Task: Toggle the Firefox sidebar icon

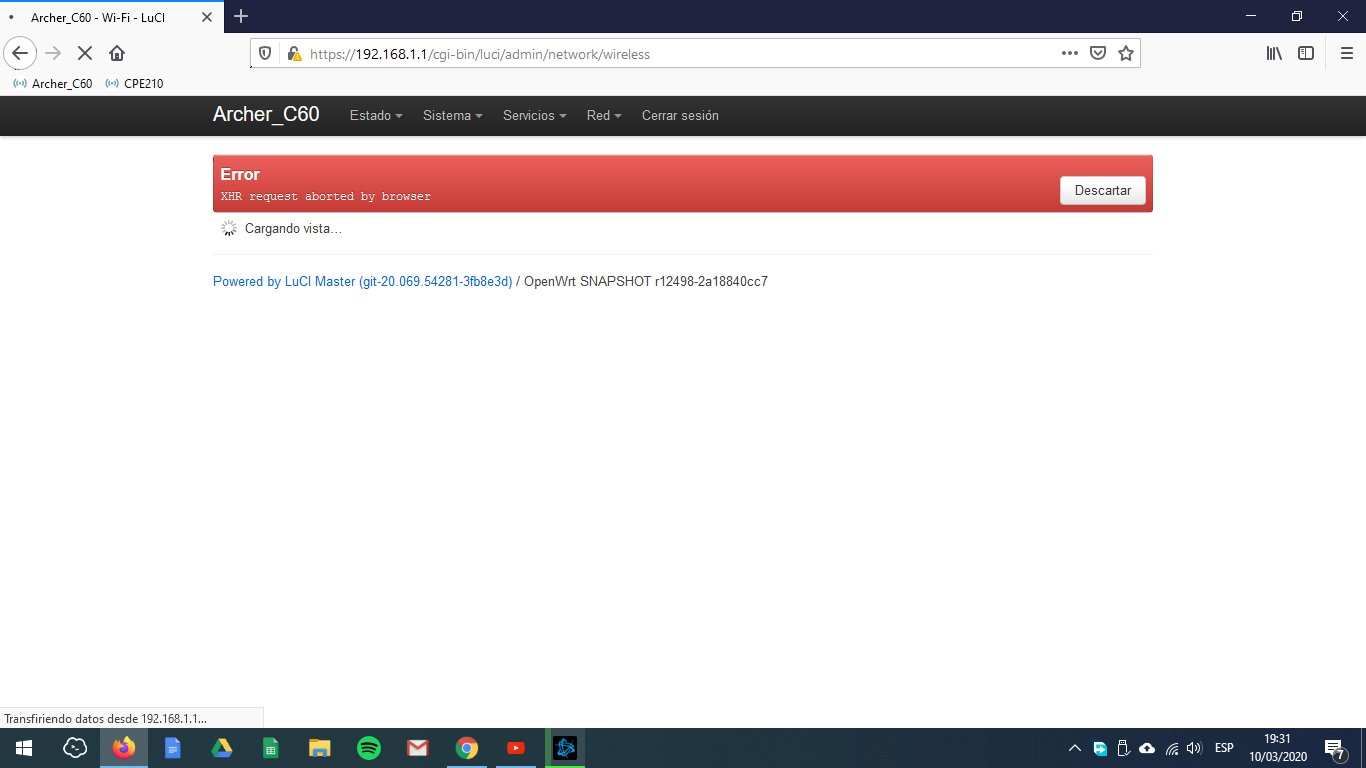Action: [1306, 54]
